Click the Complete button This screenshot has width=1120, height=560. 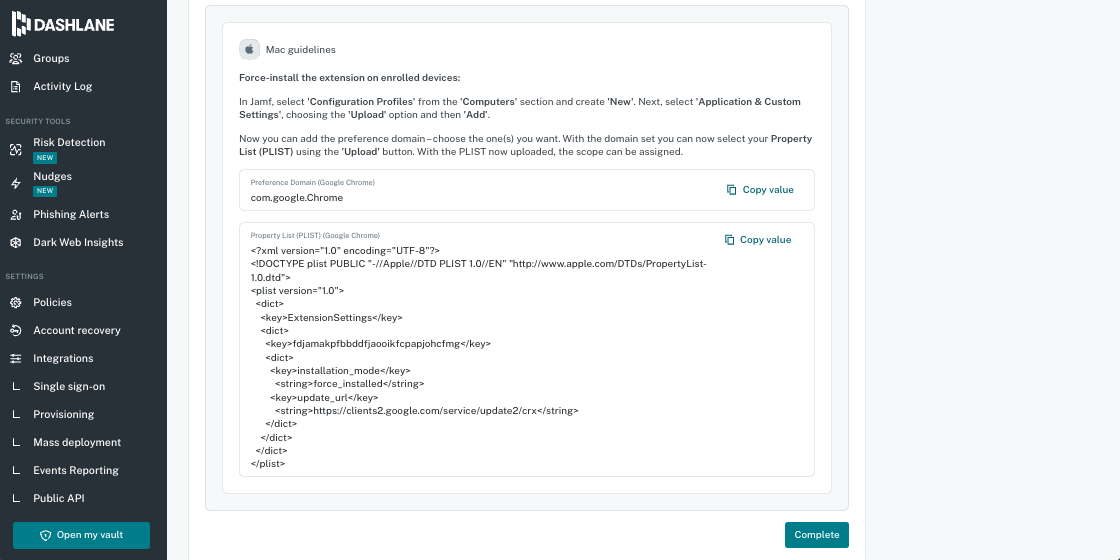[x=816, y=535]
